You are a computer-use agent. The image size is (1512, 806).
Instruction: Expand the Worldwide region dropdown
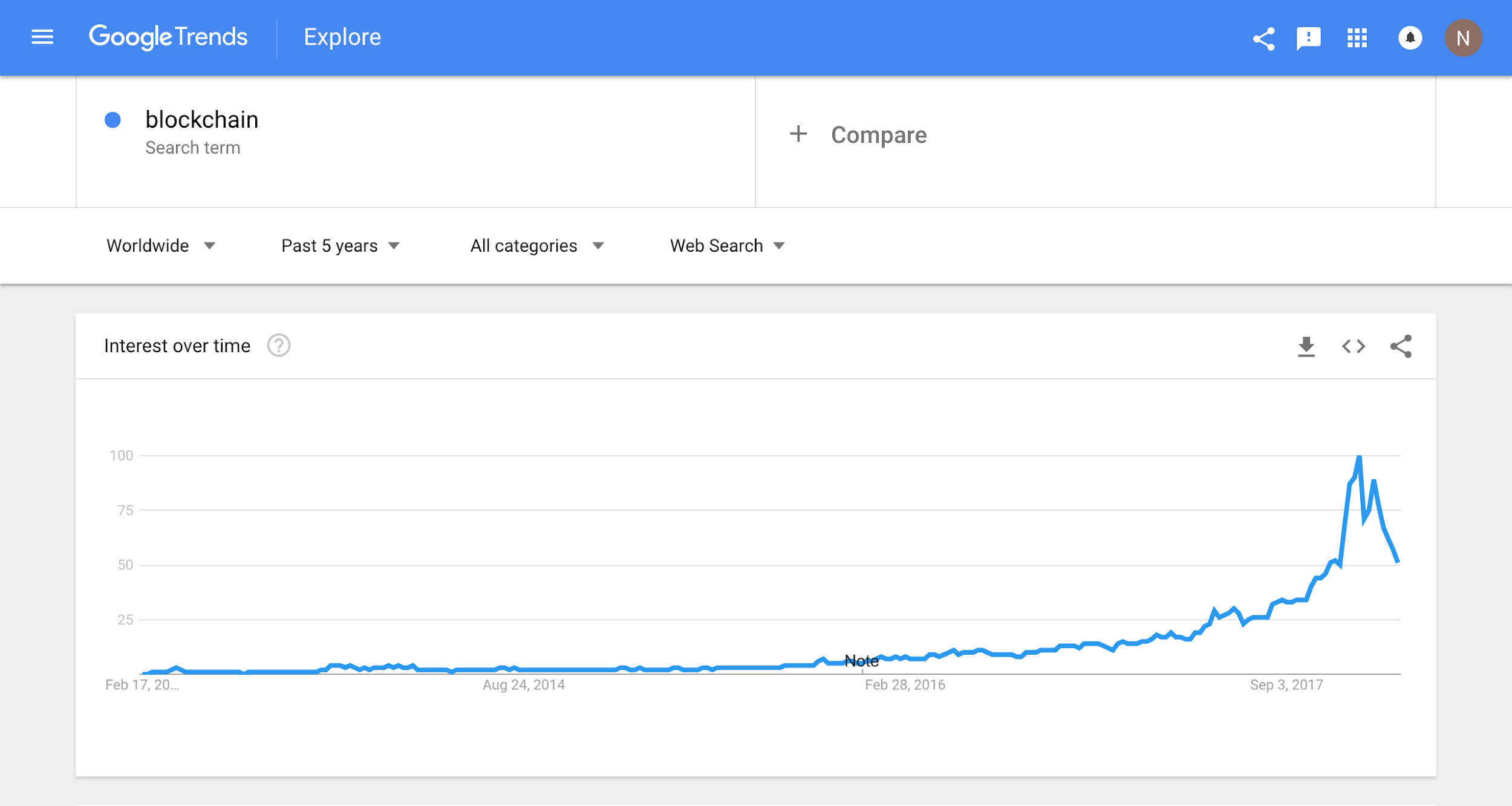tap(161, 246)
